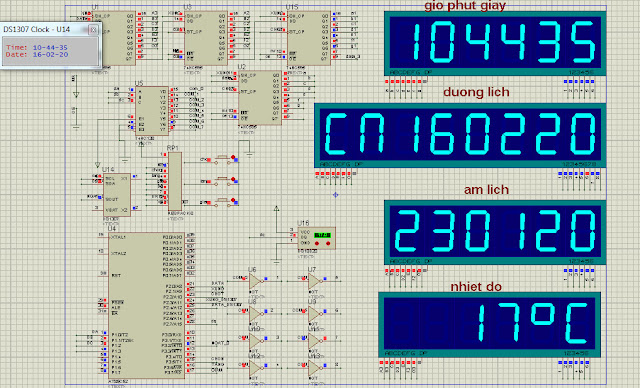Select the Date: 16-02-20 readout

(37, 54)
